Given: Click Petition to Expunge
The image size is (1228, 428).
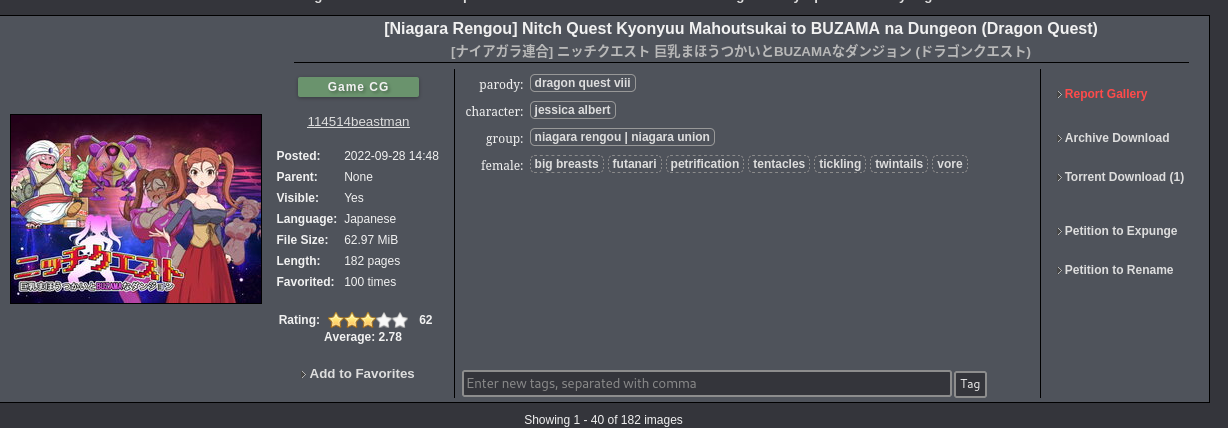Looking at the screenshot, I should coord(1120,231).
